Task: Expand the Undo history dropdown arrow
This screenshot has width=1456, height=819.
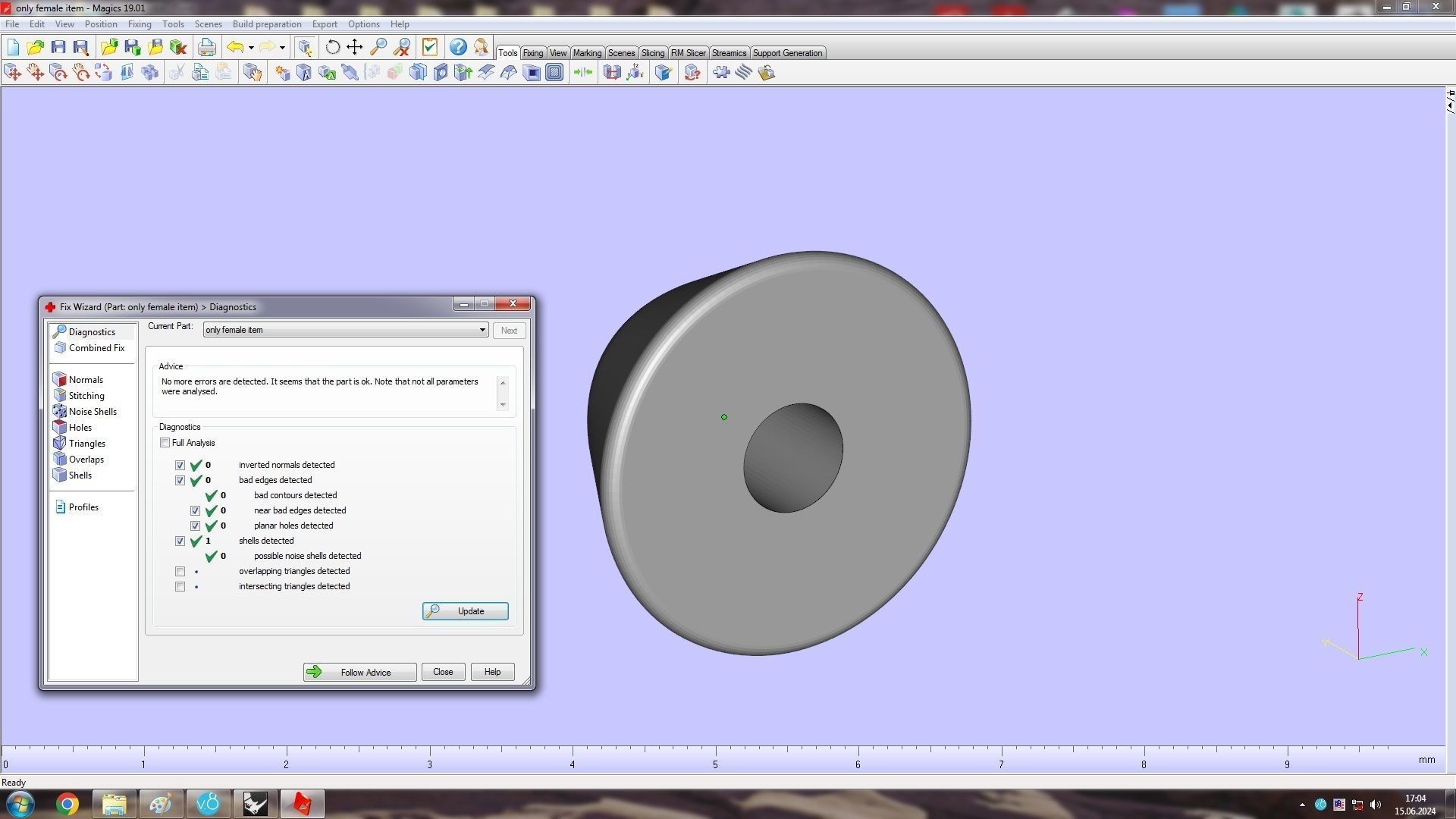Action: (x=251, y=48)
